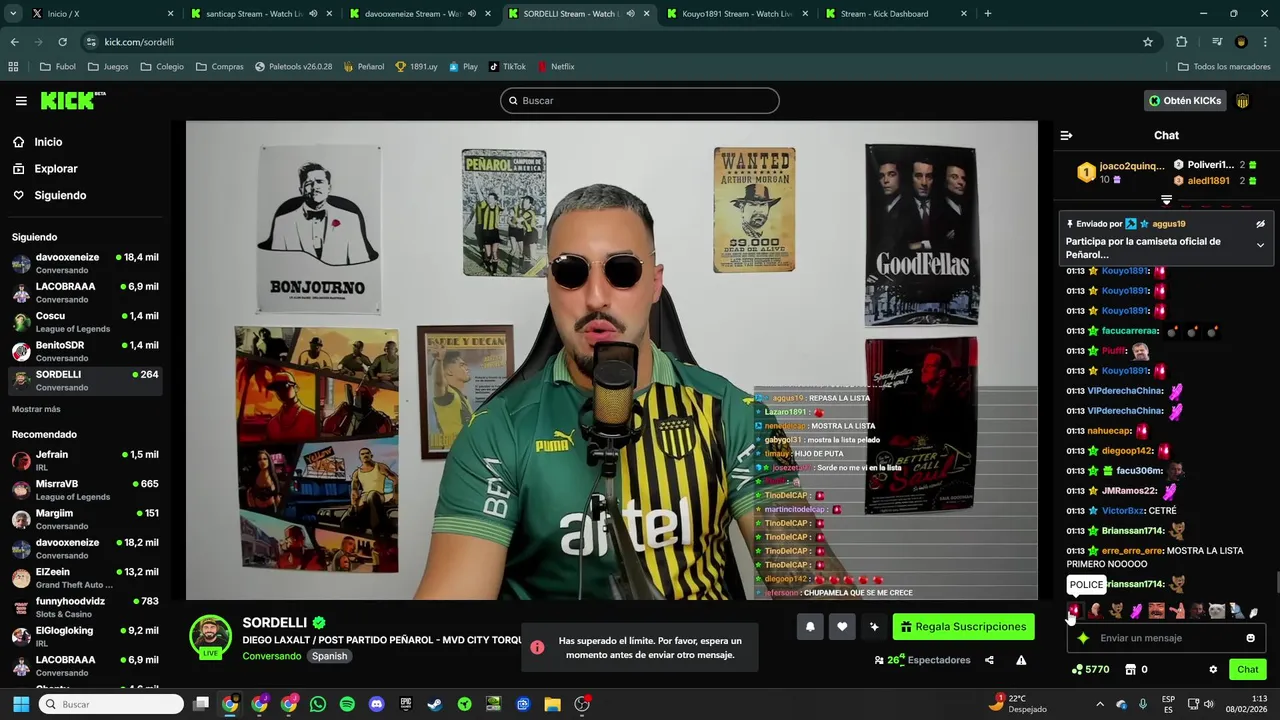Screen dimensions: 1280x720
Task: Open the TikTok bookmark
Action: 507,67
